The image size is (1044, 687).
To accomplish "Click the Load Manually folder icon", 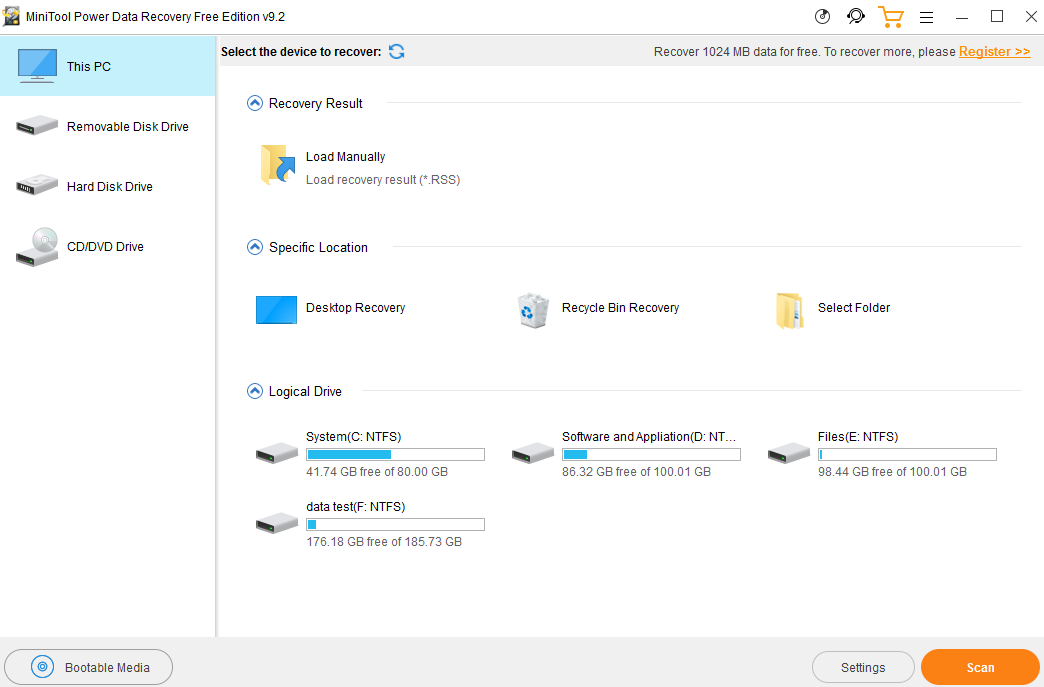I will pos(278,164).
